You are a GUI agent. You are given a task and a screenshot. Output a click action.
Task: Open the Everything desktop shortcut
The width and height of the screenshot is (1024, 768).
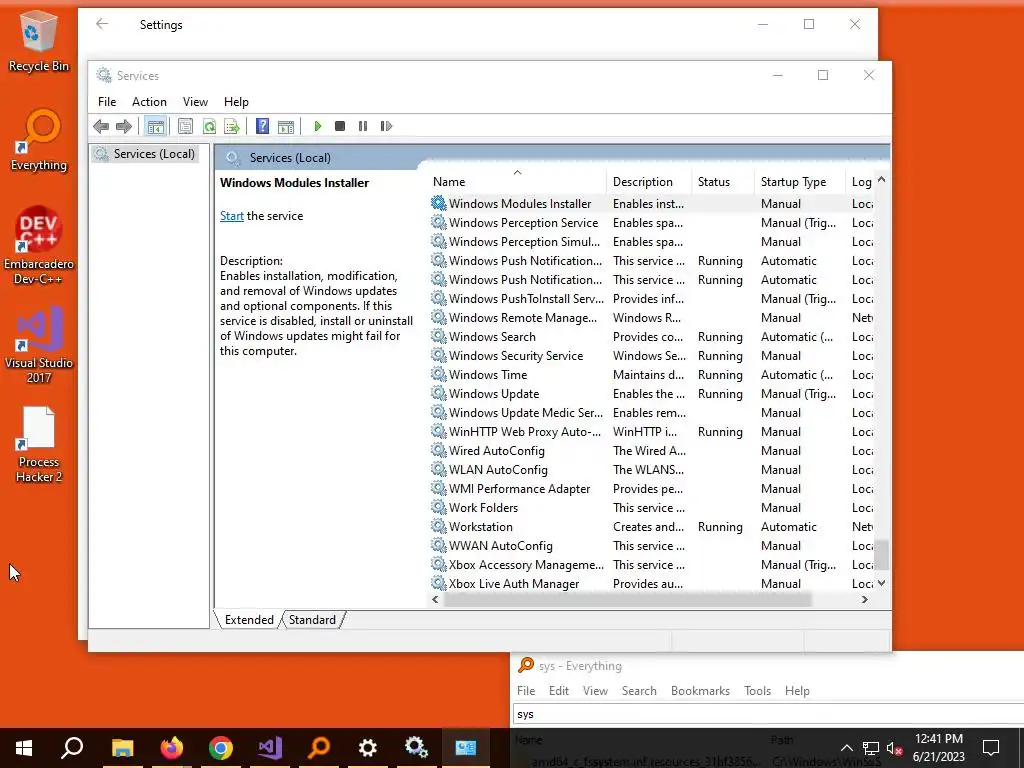tap(39, 140)
